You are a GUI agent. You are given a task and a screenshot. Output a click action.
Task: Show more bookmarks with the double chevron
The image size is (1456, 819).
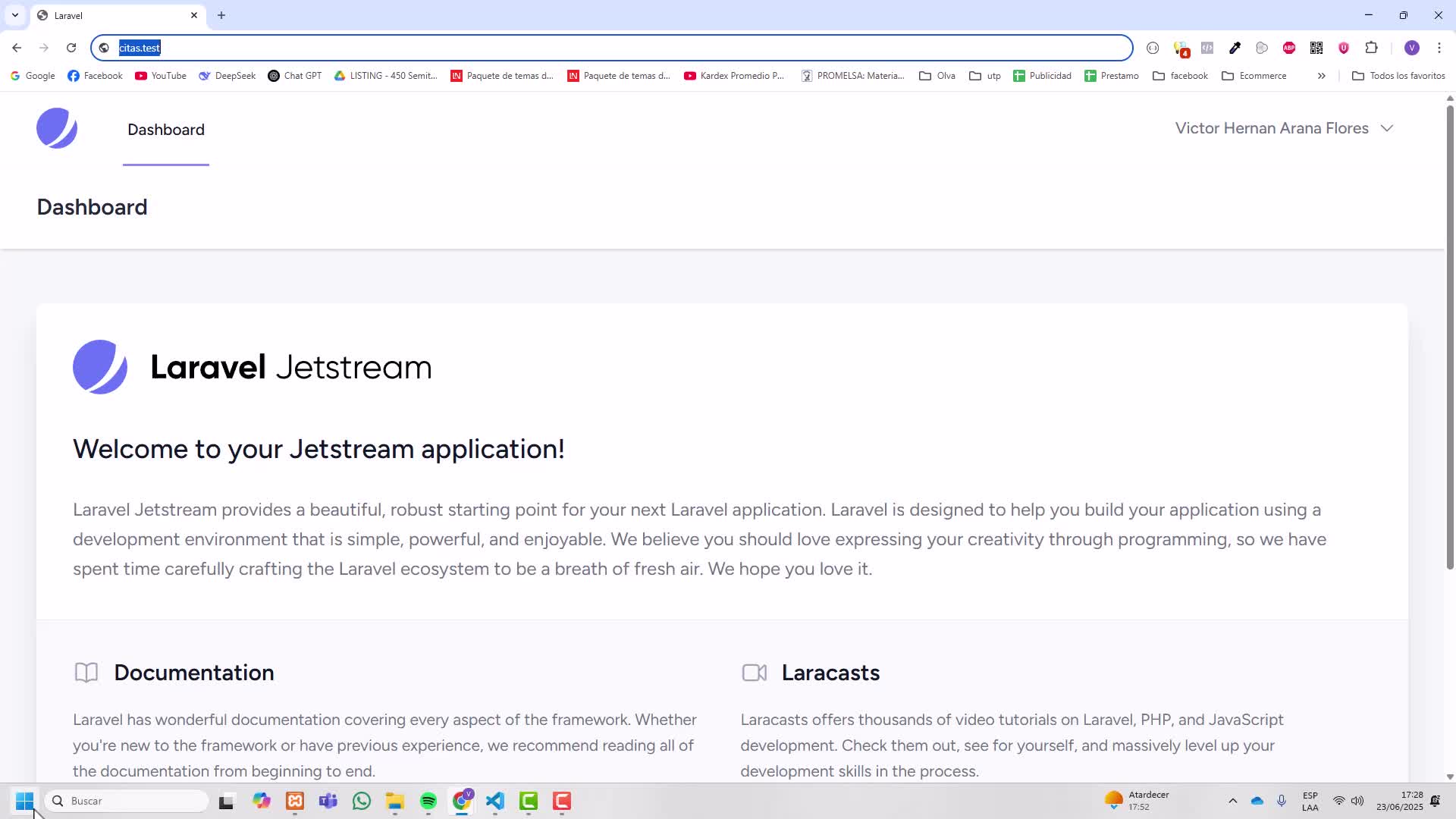click(x=1321, y=76)
